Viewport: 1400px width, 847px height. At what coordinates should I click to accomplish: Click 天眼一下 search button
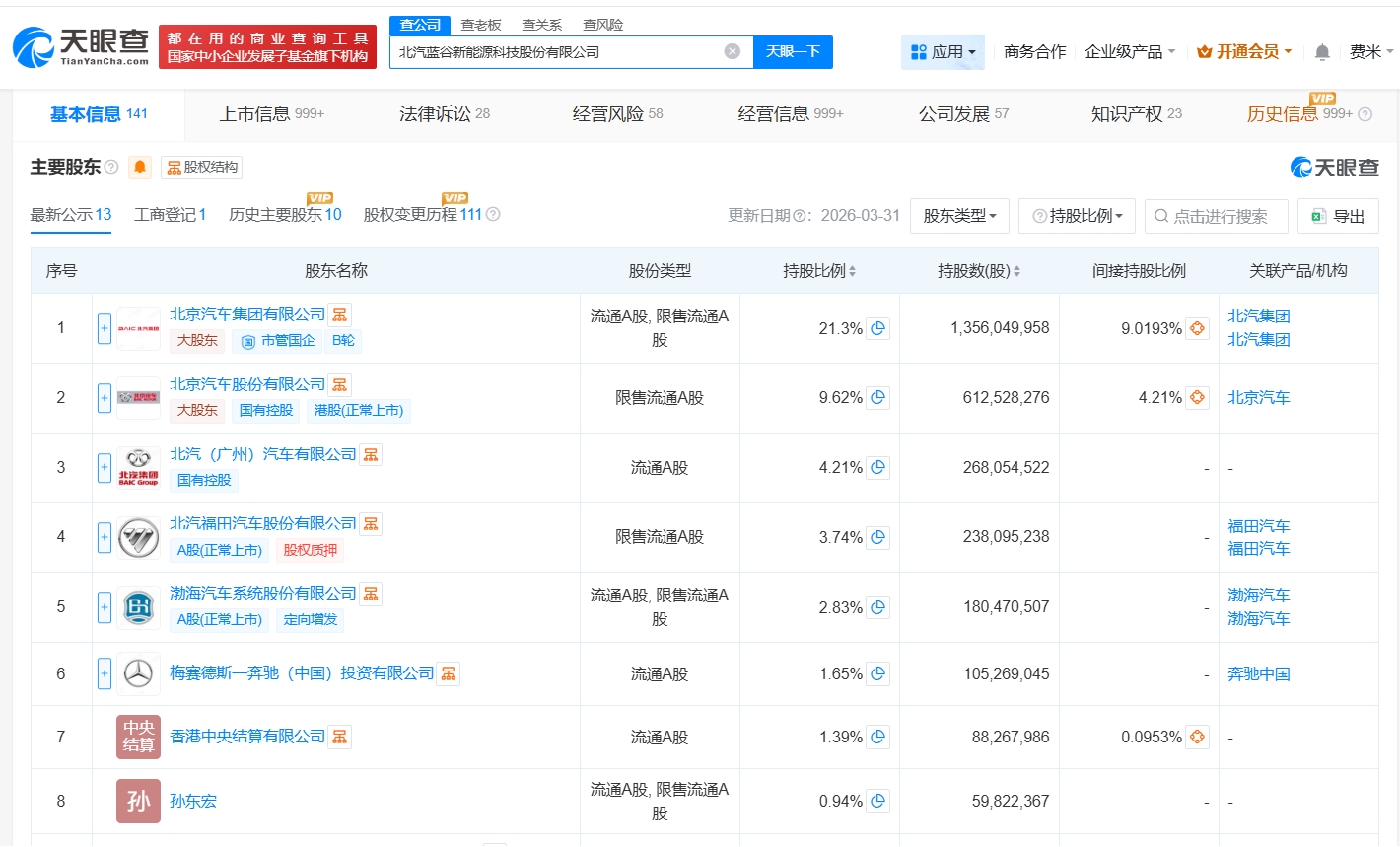[793, 51]
